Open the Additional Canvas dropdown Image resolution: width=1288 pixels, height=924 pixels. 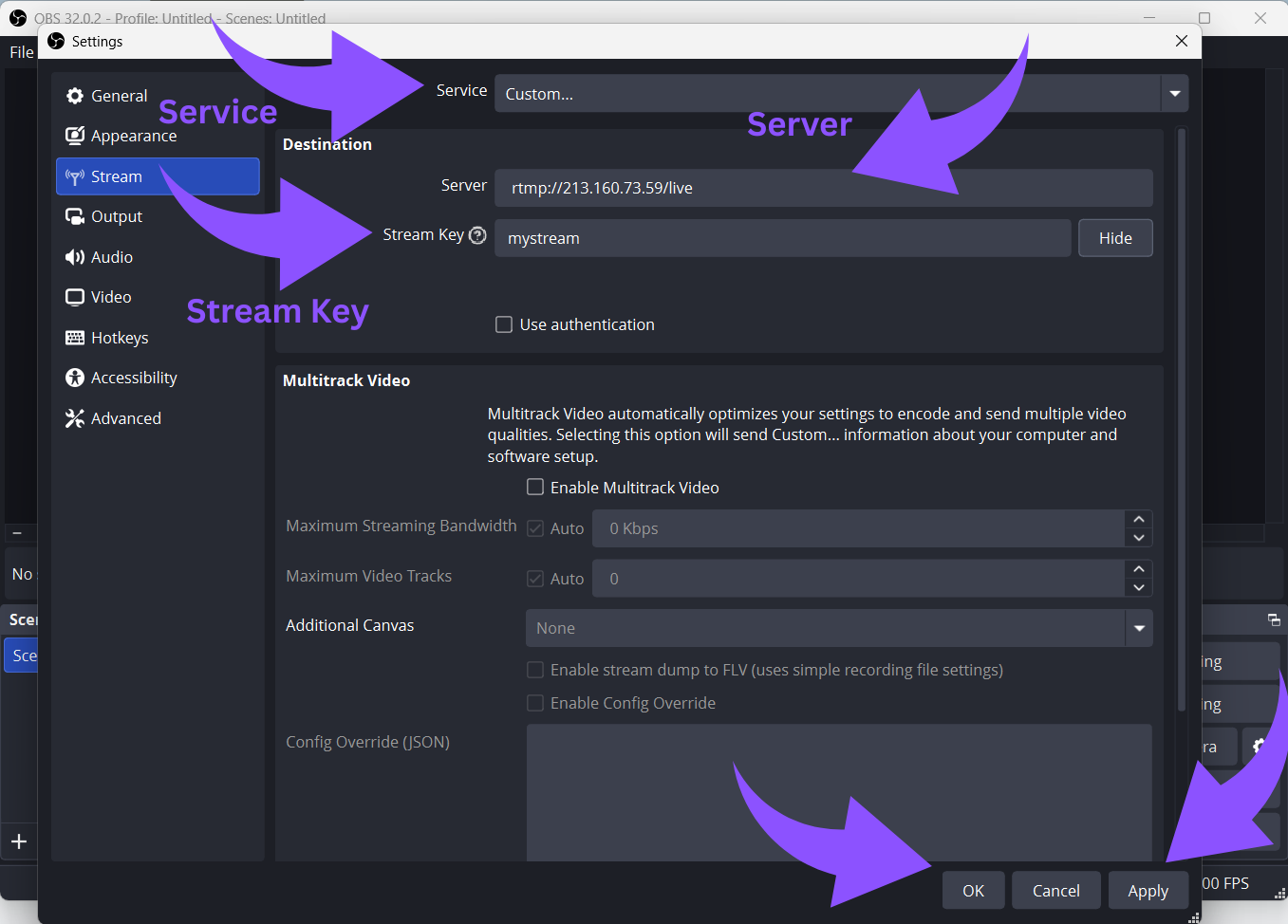[x=1138, y=628]
